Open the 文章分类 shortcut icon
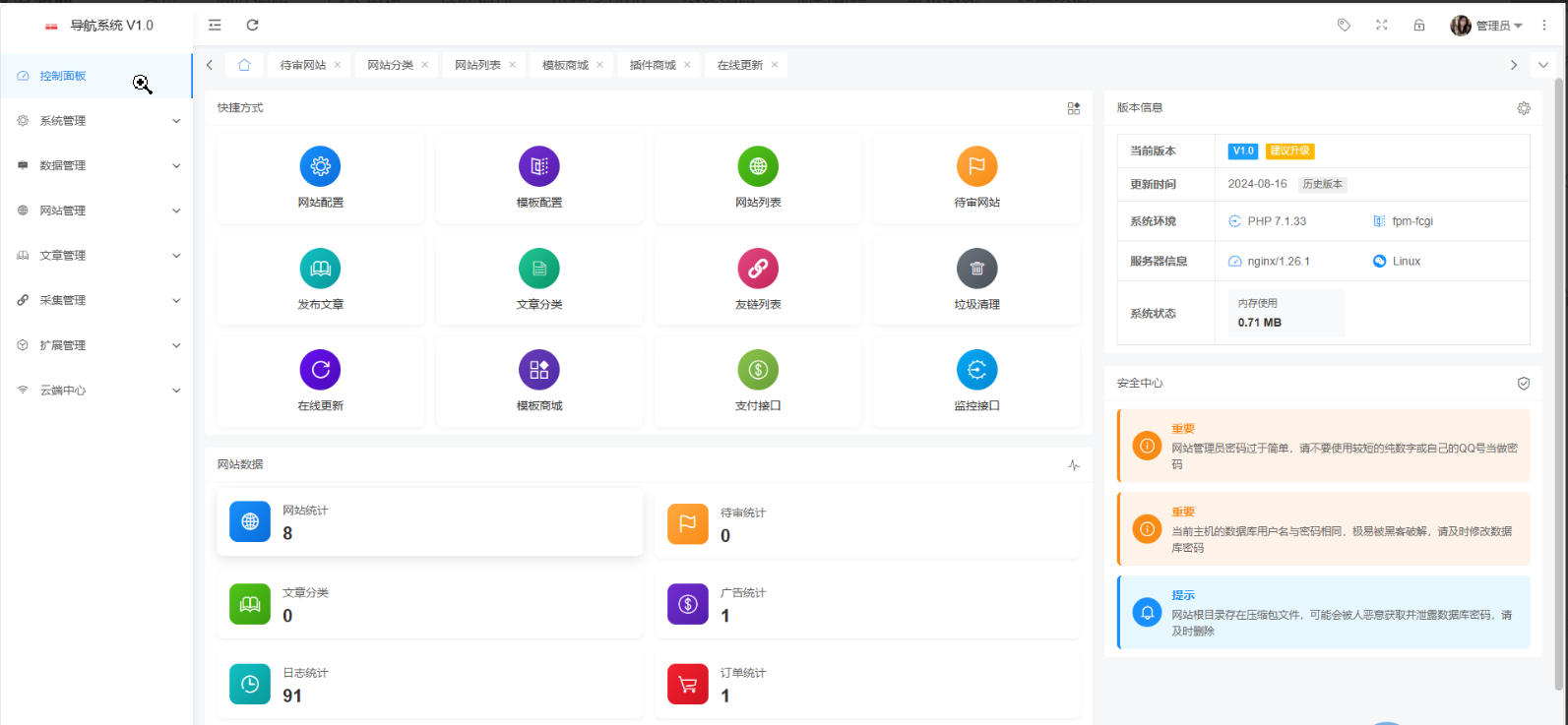The width and height of the screenshot is (1568, 725). [539, 268]
